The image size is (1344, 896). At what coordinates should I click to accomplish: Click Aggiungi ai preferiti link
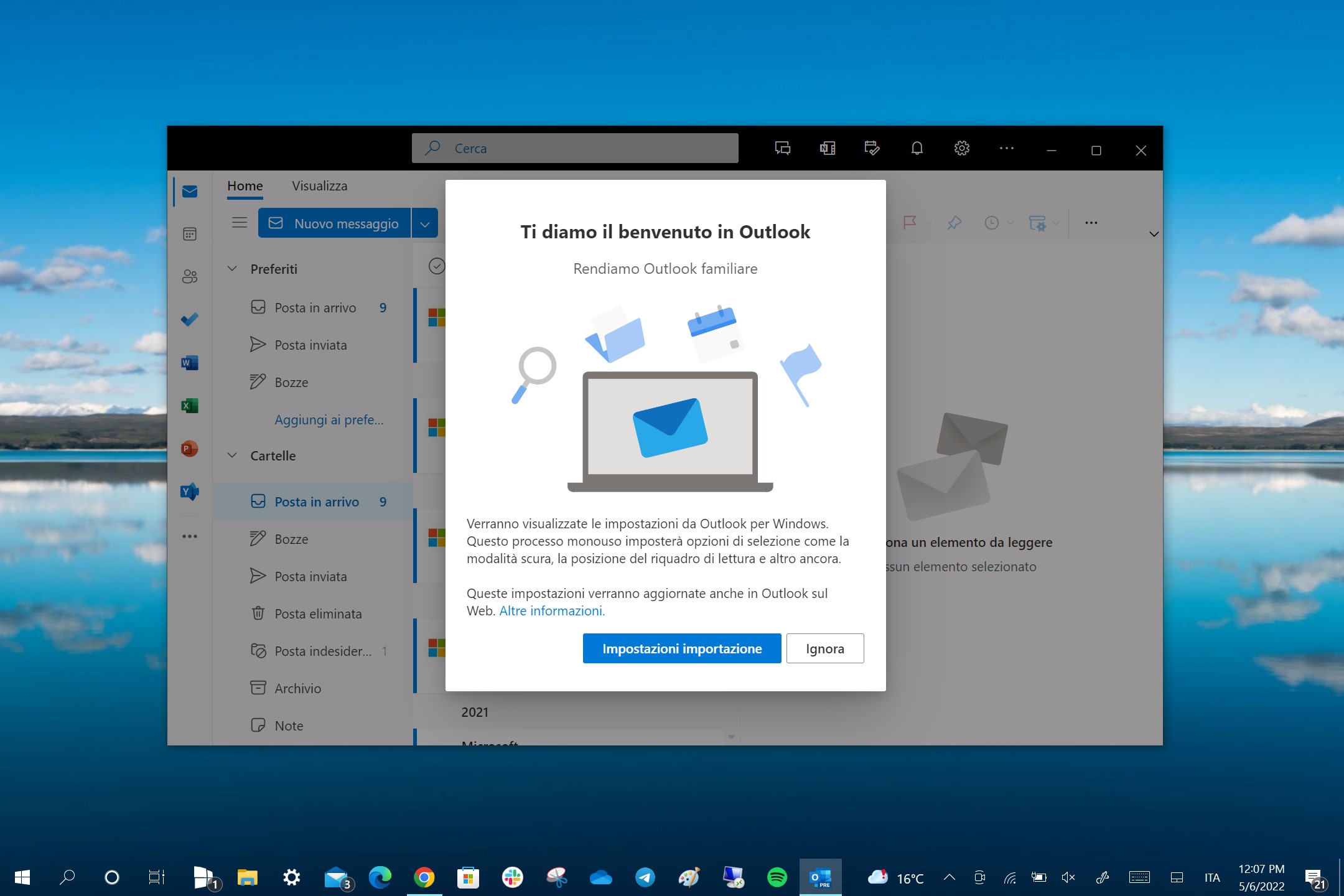pos(329,419)
